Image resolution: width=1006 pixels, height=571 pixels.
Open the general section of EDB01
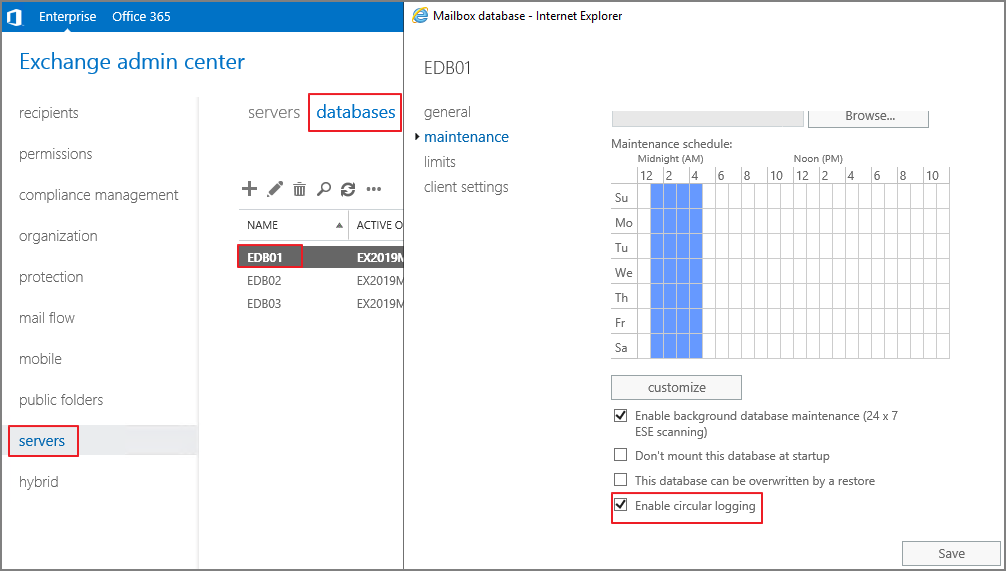(x=447, y=112)
